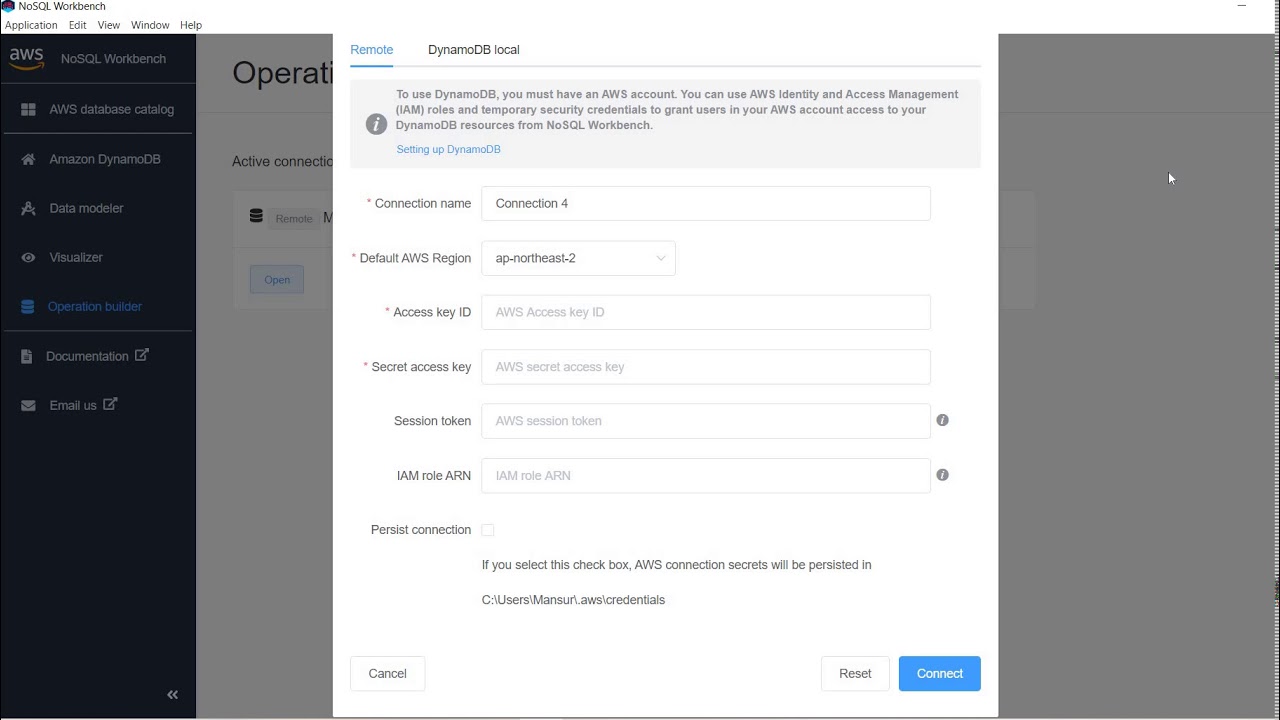Click external link icon beside Documentation
This screenshot has width=1280, height=720.
tap(142, 355)
